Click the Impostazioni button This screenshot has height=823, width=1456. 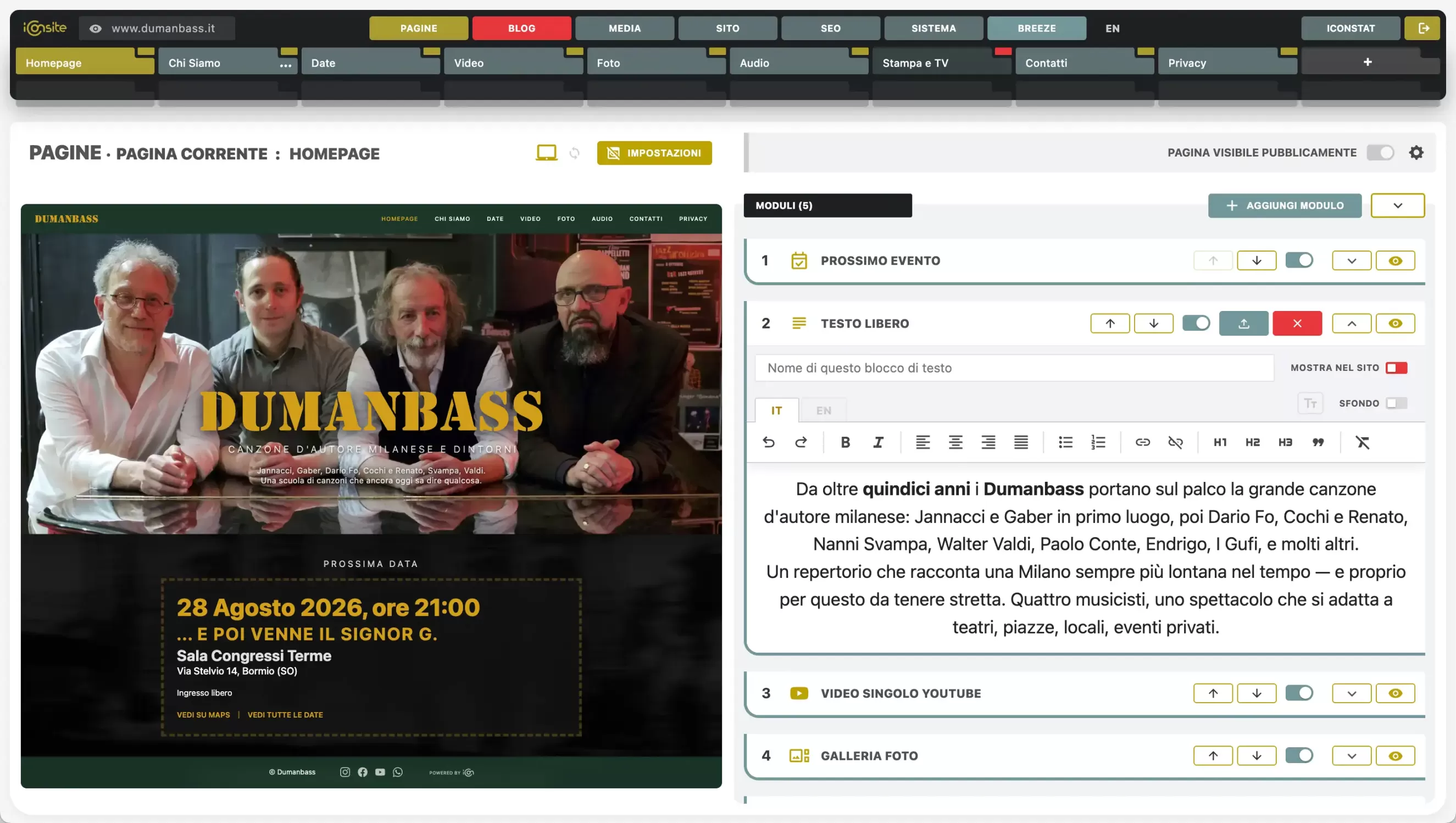click(654, 153)
